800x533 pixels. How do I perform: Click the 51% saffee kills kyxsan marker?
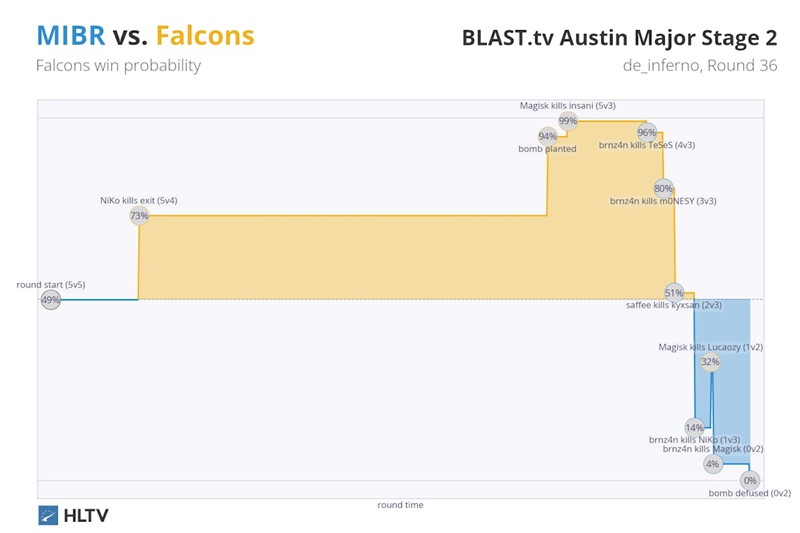674,293
